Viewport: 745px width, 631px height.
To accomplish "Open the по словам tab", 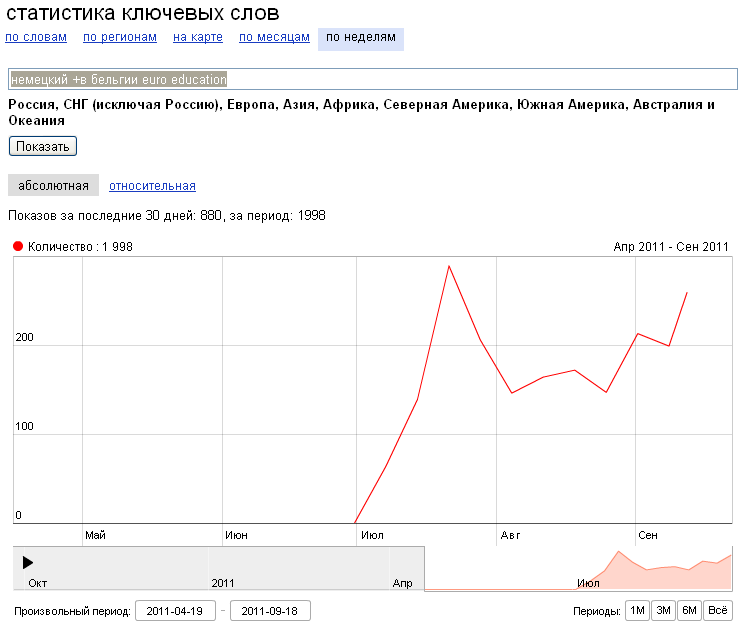I will click(36, 38).
